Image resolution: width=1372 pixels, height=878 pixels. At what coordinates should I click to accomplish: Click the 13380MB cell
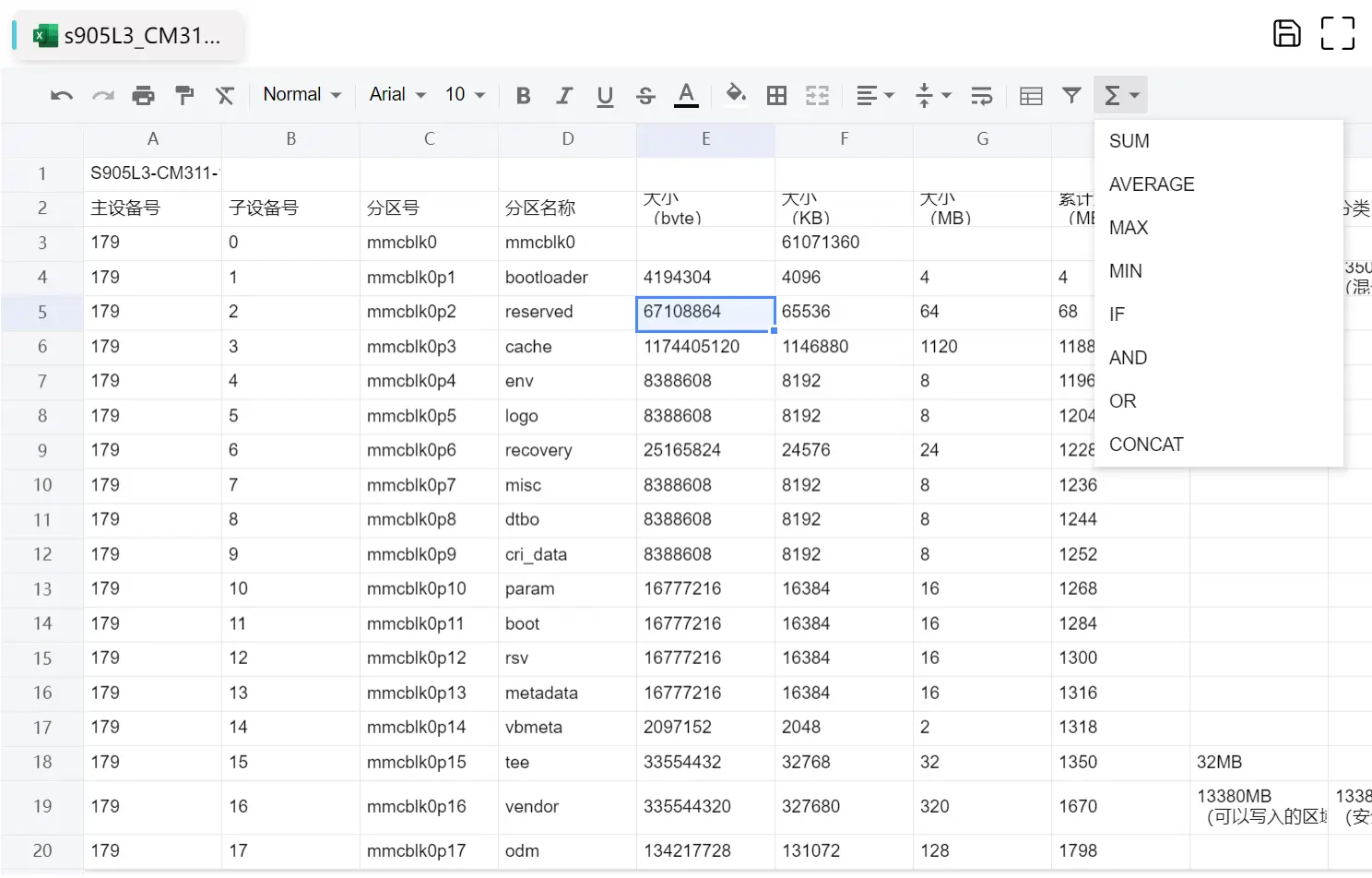tap(1260, 807)
